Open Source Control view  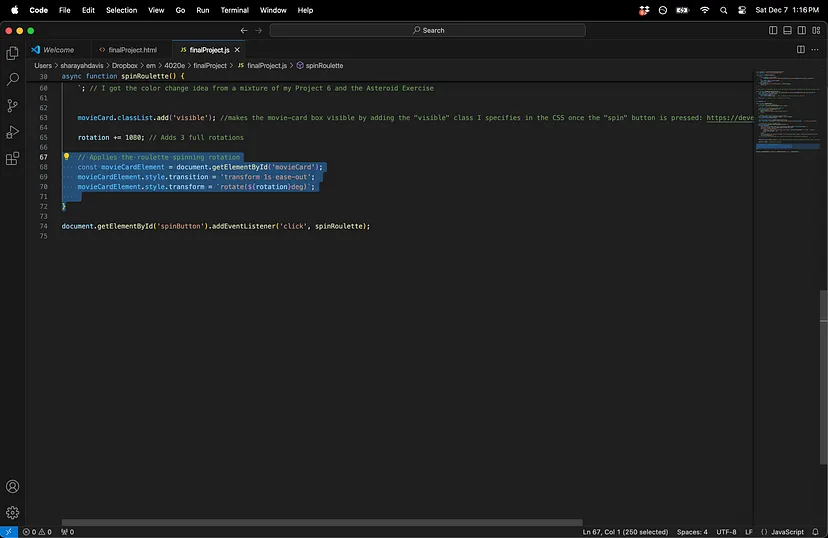click(x=13, y=105)
